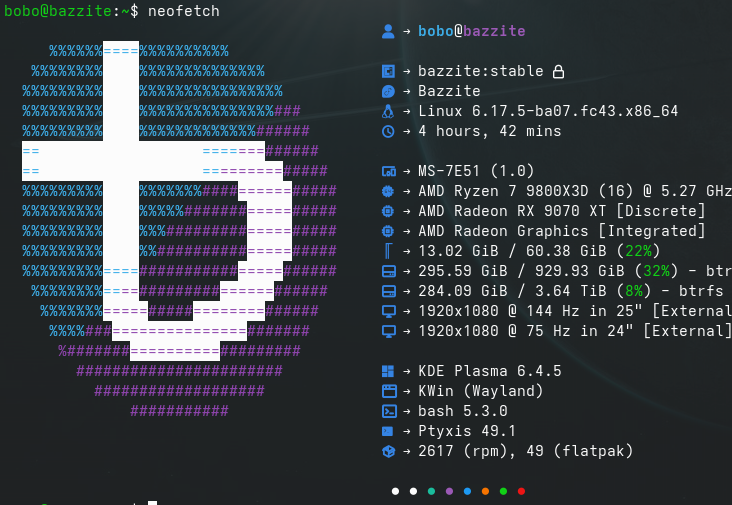Viewport: 732px width, 505px height.
Task: Click the desktop icon beside KDE Plasma
Action: click(388, 371)
